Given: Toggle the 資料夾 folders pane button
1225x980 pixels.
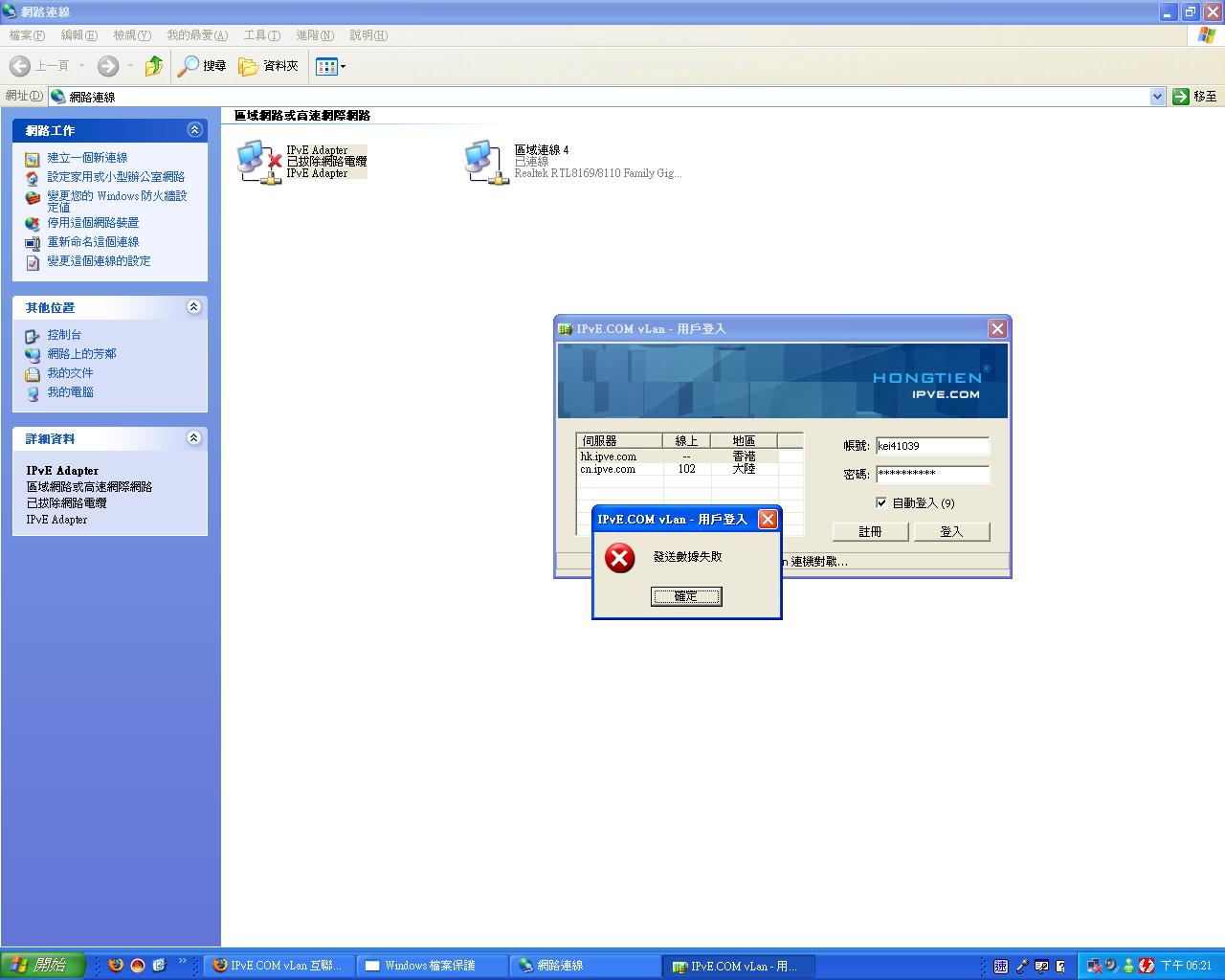Looking at the screenshot, I should pyautogui.click(x=269, y=66).
